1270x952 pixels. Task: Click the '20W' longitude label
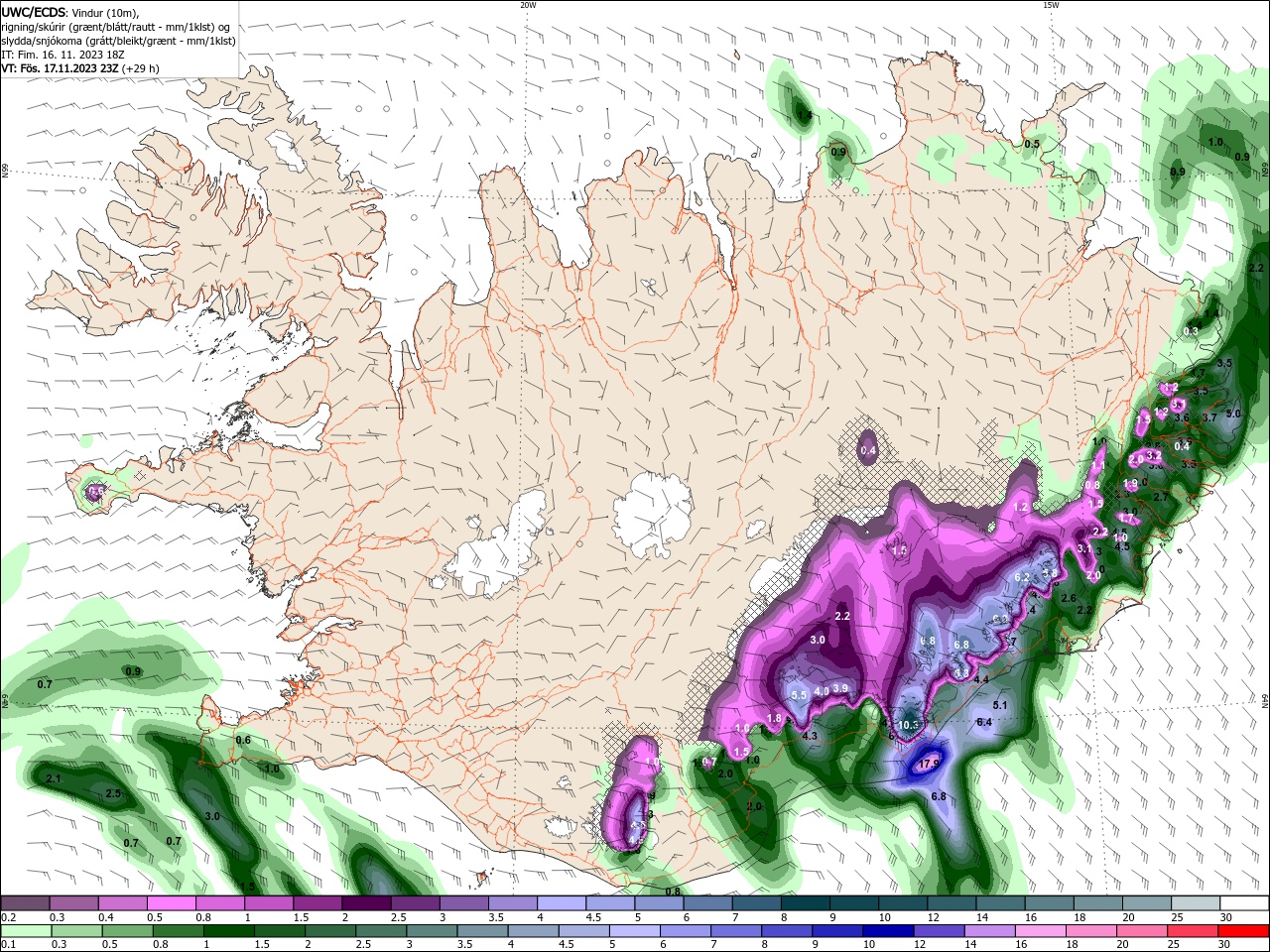[x=528, y=5]
